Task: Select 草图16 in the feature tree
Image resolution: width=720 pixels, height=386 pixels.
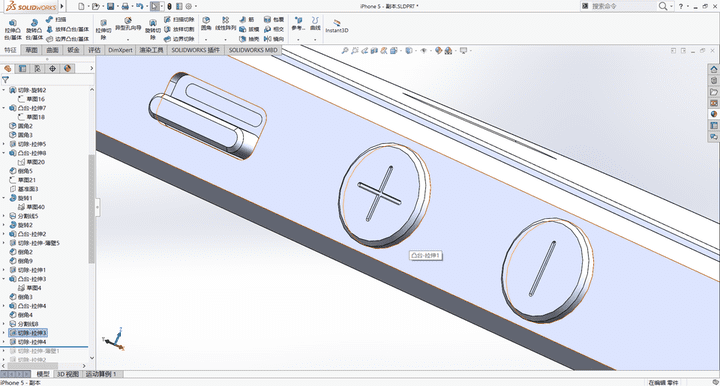Action: (31, 99)
